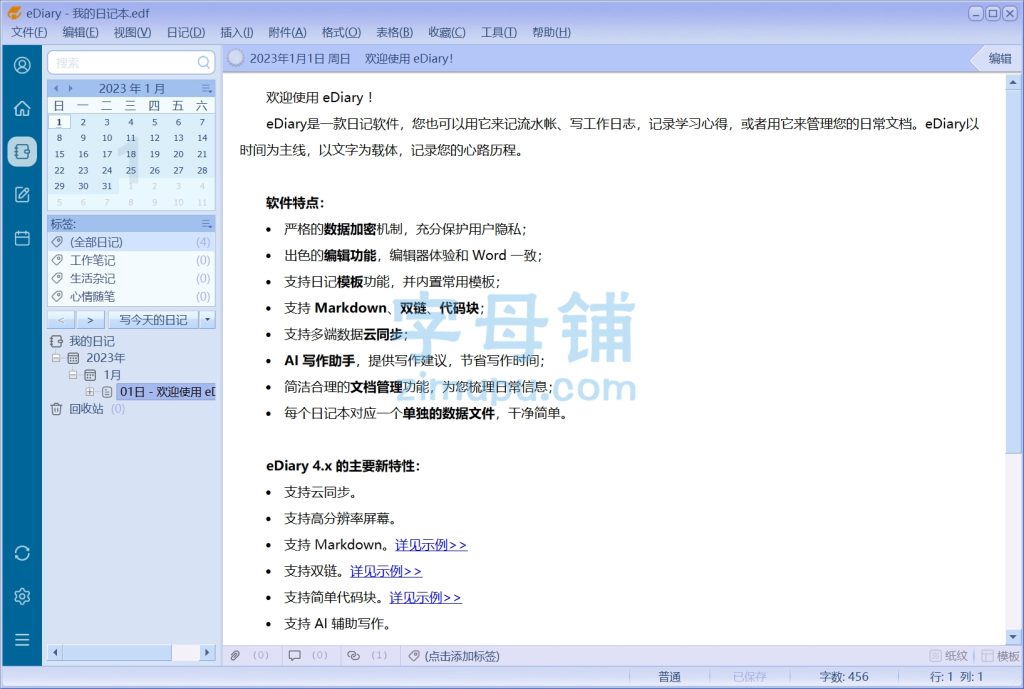Open the 帮助(H) menu
This screenshot has width=1024, height=689.
pyautogui.click(x=551, y=32)
